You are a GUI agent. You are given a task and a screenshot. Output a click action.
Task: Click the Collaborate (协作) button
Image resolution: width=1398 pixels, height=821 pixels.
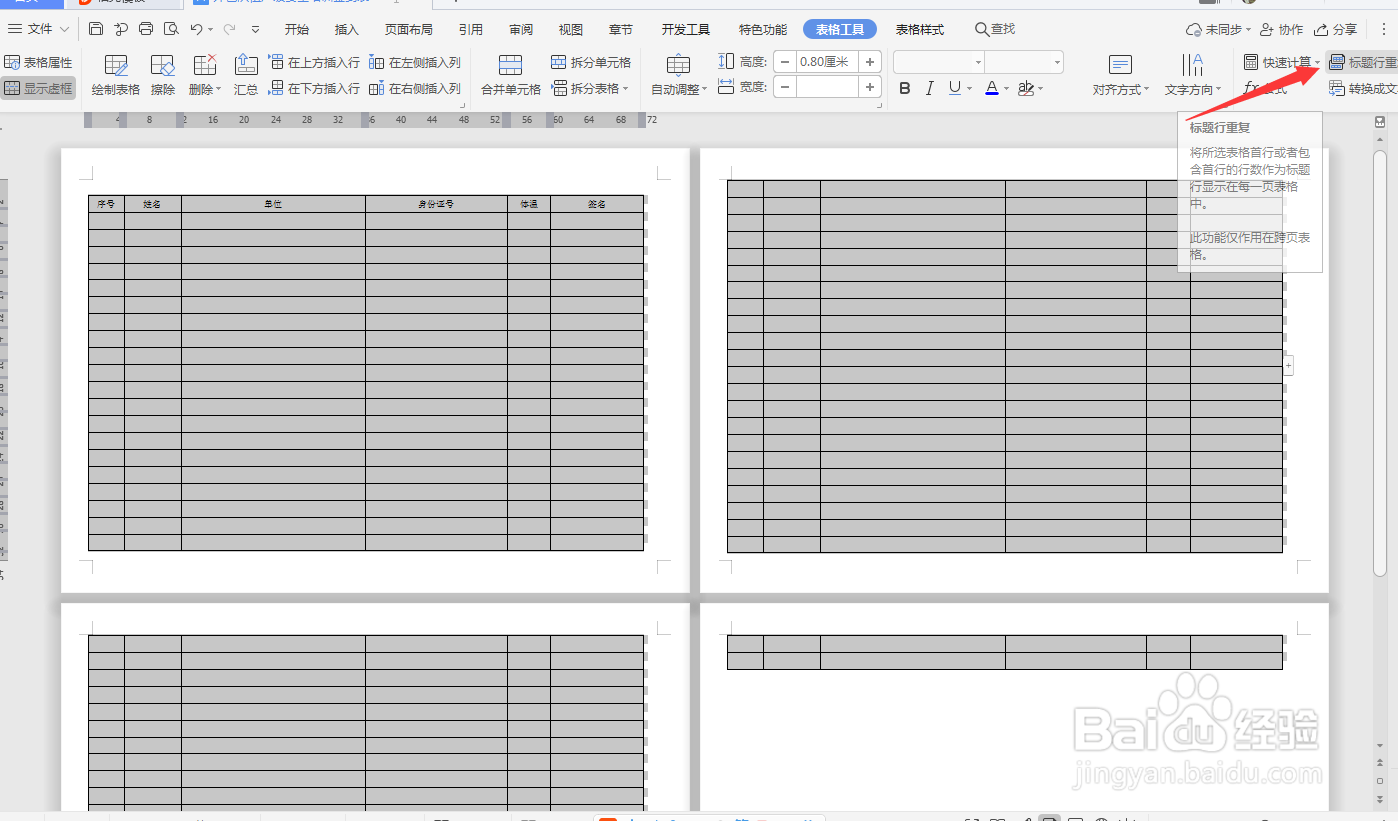click(x=1282, y=30)
